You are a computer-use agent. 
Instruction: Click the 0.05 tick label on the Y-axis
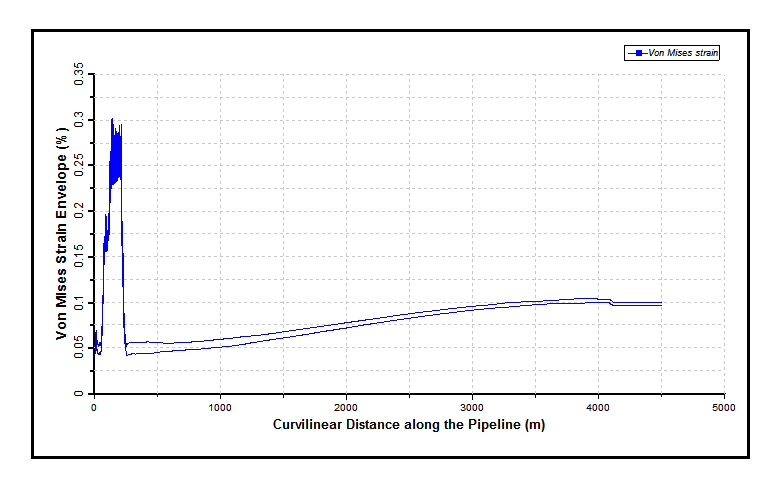coord(80,348)
